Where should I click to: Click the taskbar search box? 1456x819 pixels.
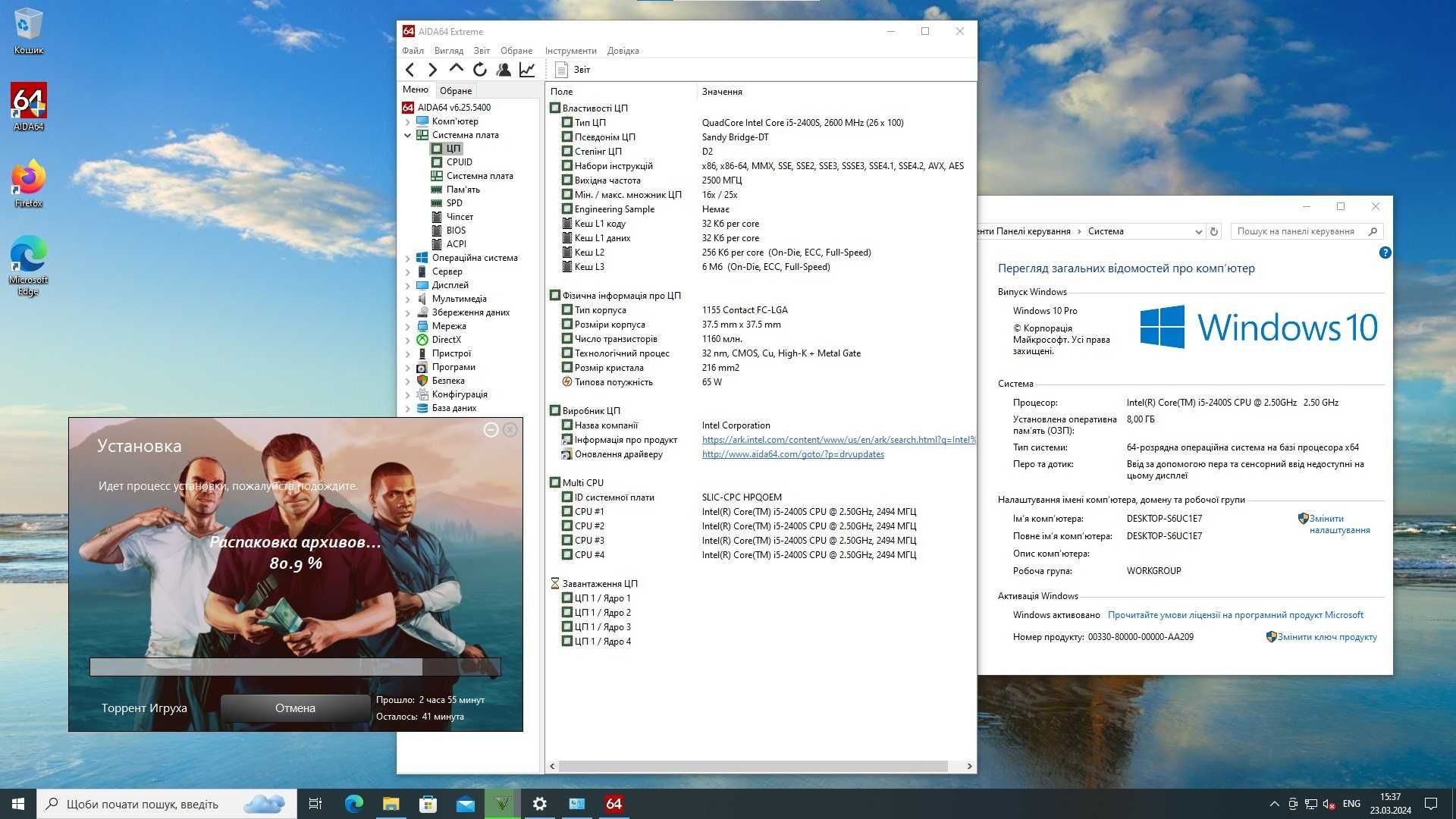167,804
